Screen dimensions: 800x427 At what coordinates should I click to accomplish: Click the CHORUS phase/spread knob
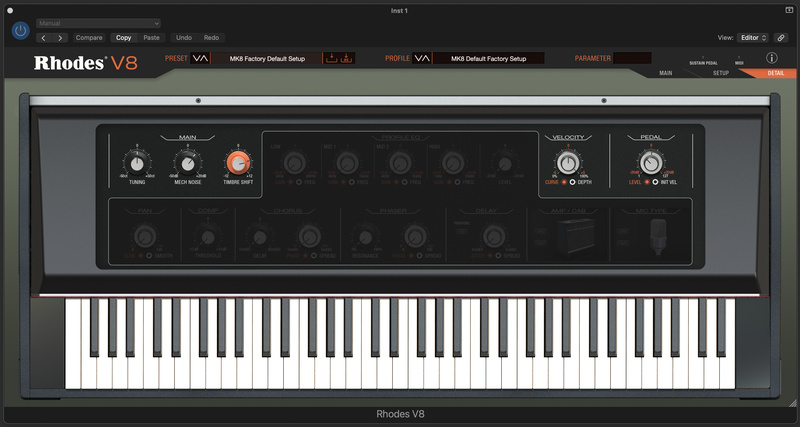click(x=309, y=237)
